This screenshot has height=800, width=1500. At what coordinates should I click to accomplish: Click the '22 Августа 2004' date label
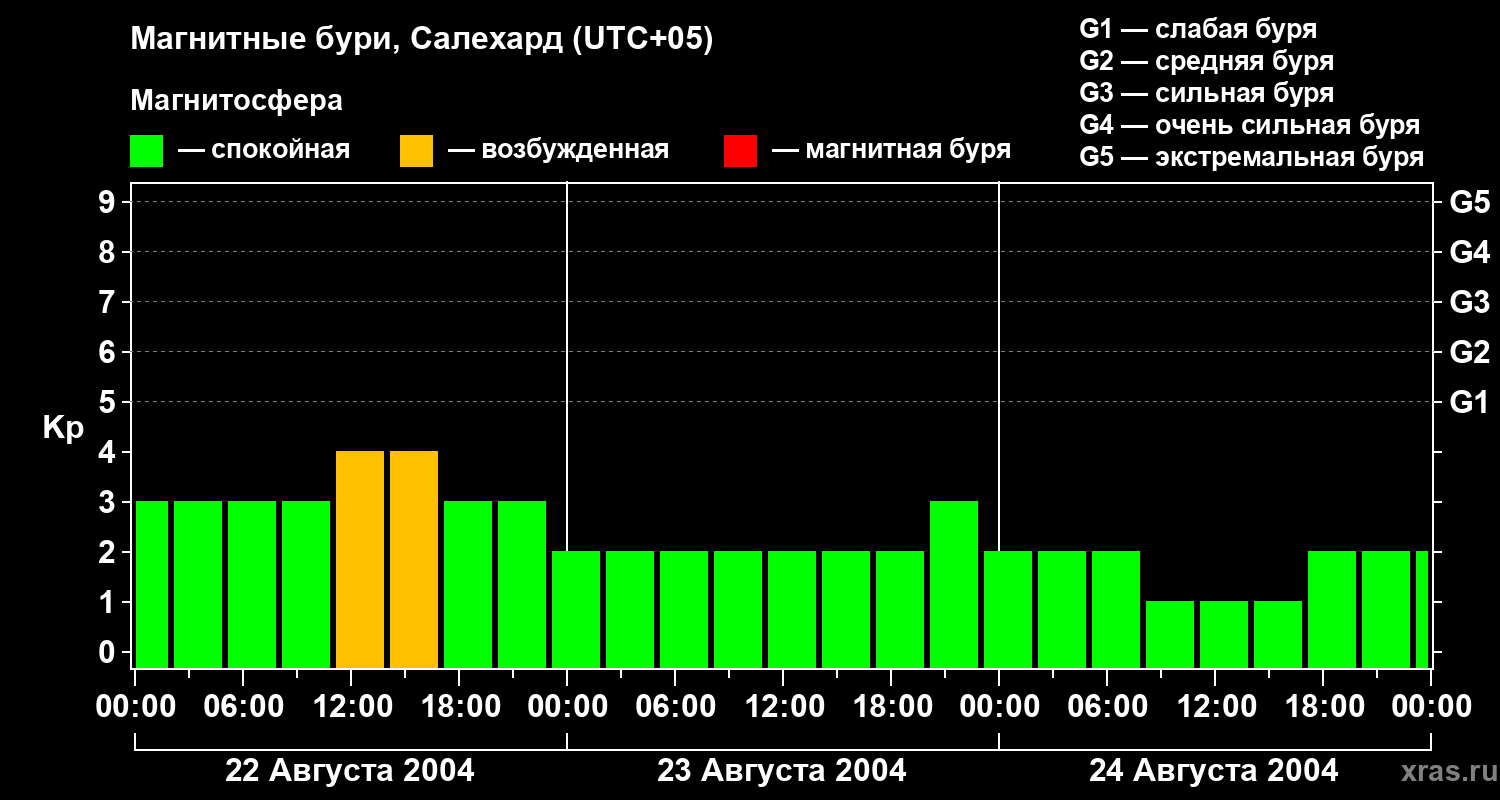pyautogui.click(x=350, y=771)
